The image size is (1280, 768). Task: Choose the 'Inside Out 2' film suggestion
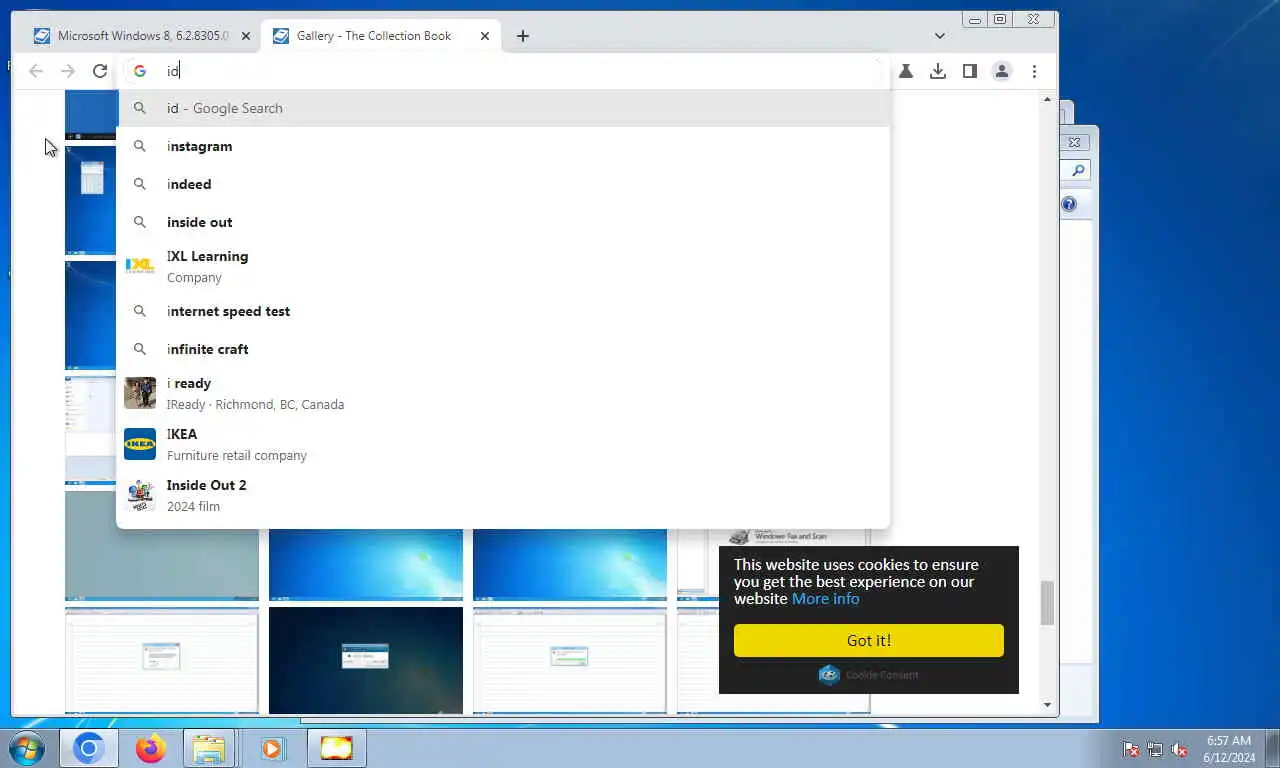click(504, 495)
